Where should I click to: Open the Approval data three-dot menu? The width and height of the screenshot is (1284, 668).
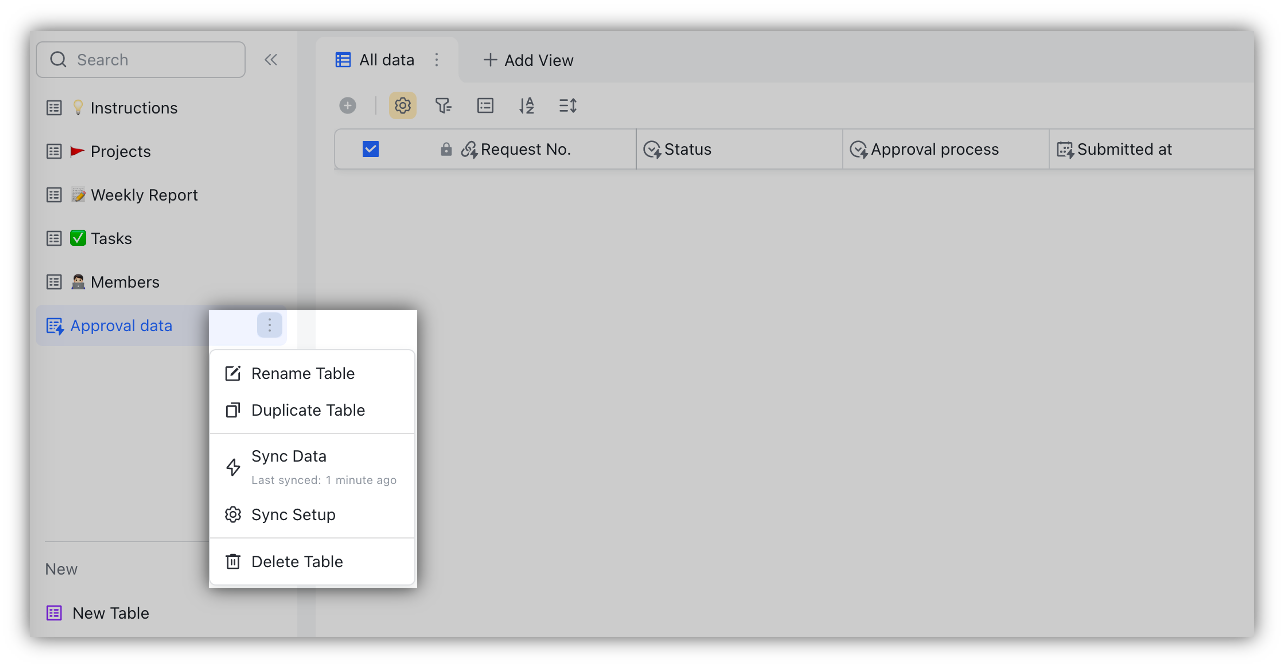tap(269, 325)
